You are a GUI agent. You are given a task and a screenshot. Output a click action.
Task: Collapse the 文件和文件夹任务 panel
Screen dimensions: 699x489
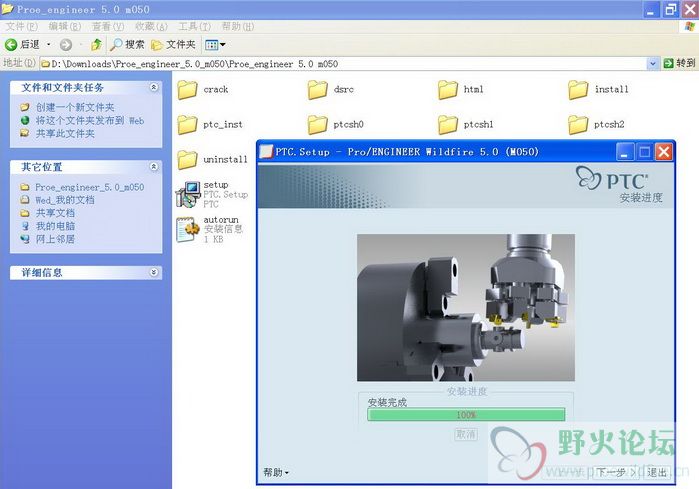pos(154,87)
